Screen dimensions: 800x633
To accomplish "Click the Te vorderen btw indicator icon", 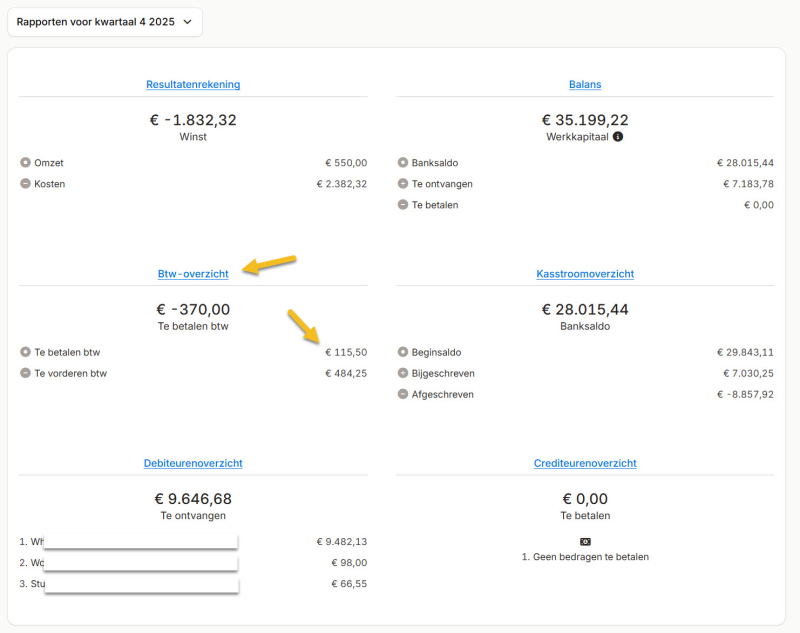I will click(x=24, y=373).
